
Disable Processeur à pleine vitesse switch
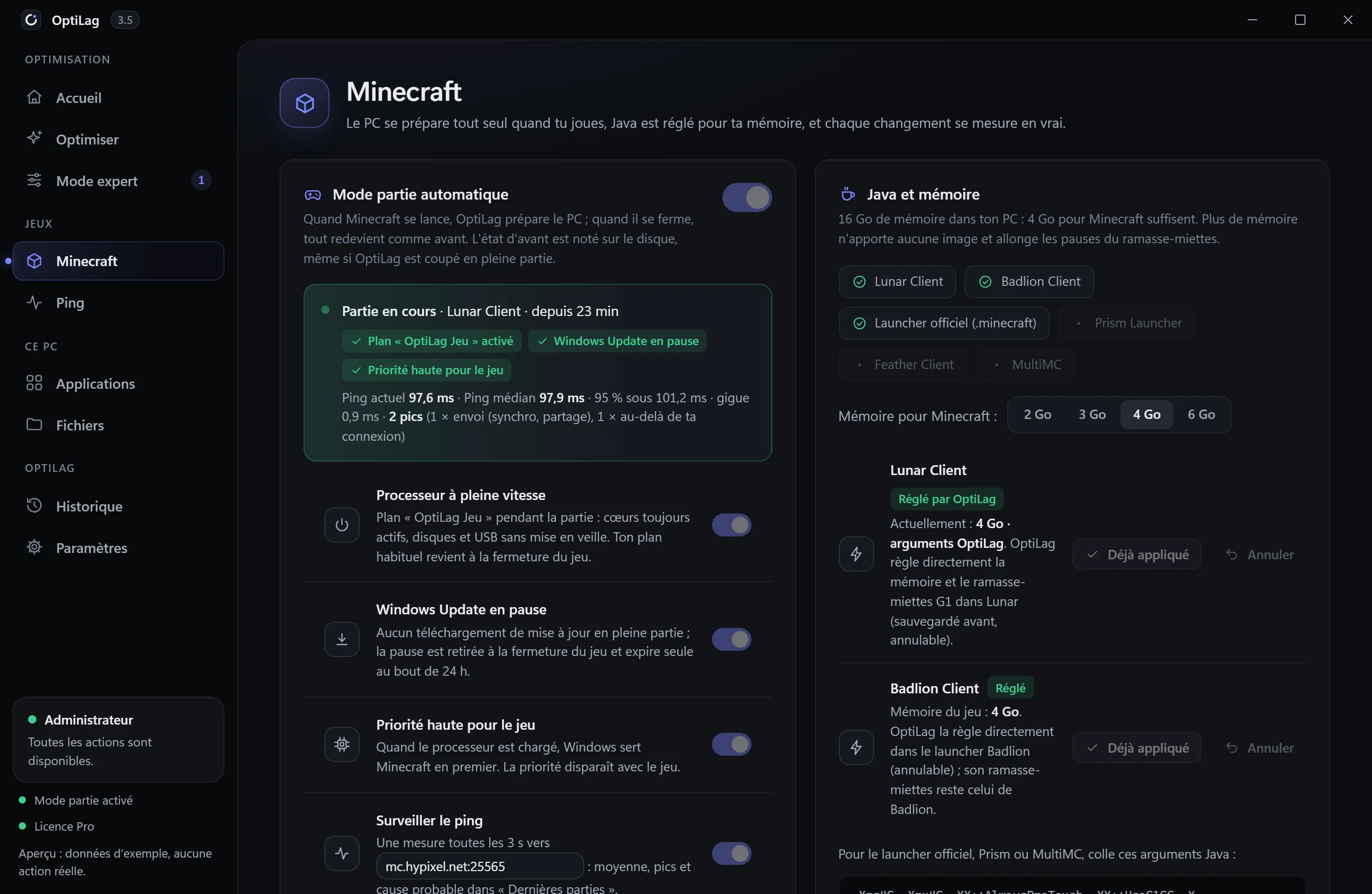pos(732,525)
